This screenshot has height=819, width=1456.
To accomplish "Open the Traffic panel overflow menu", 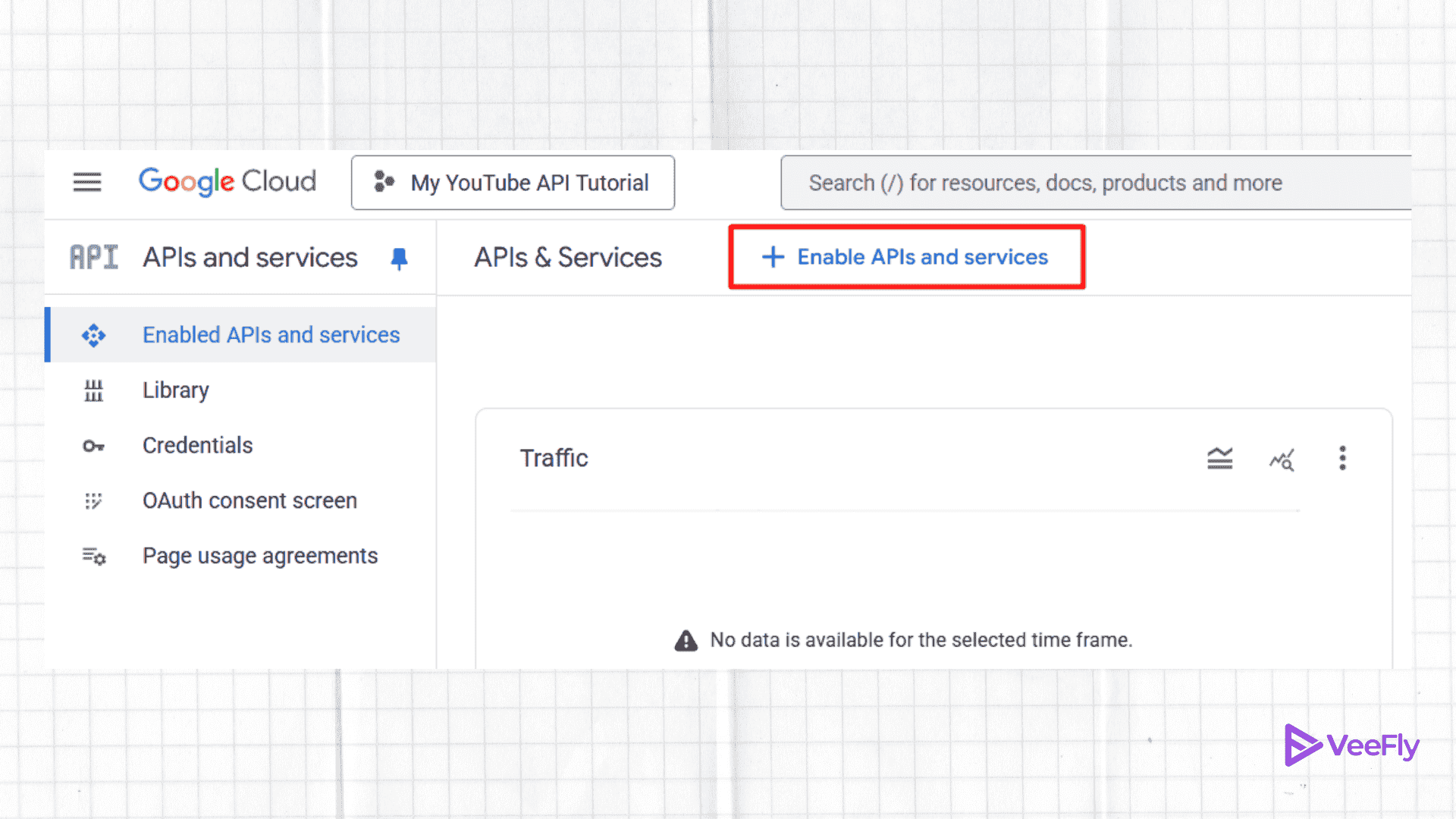I will point(1342,457).
